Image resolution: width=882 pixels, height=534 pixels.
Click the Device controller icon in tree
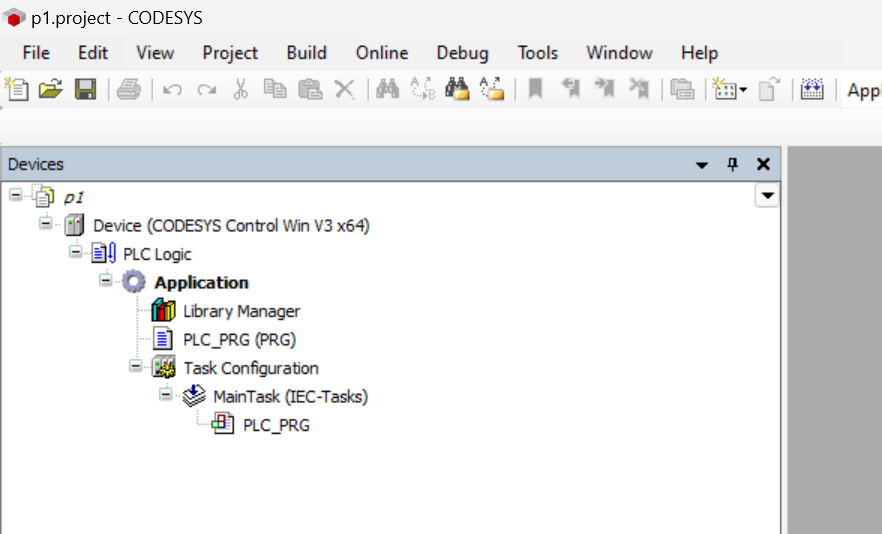click(74, 225)
